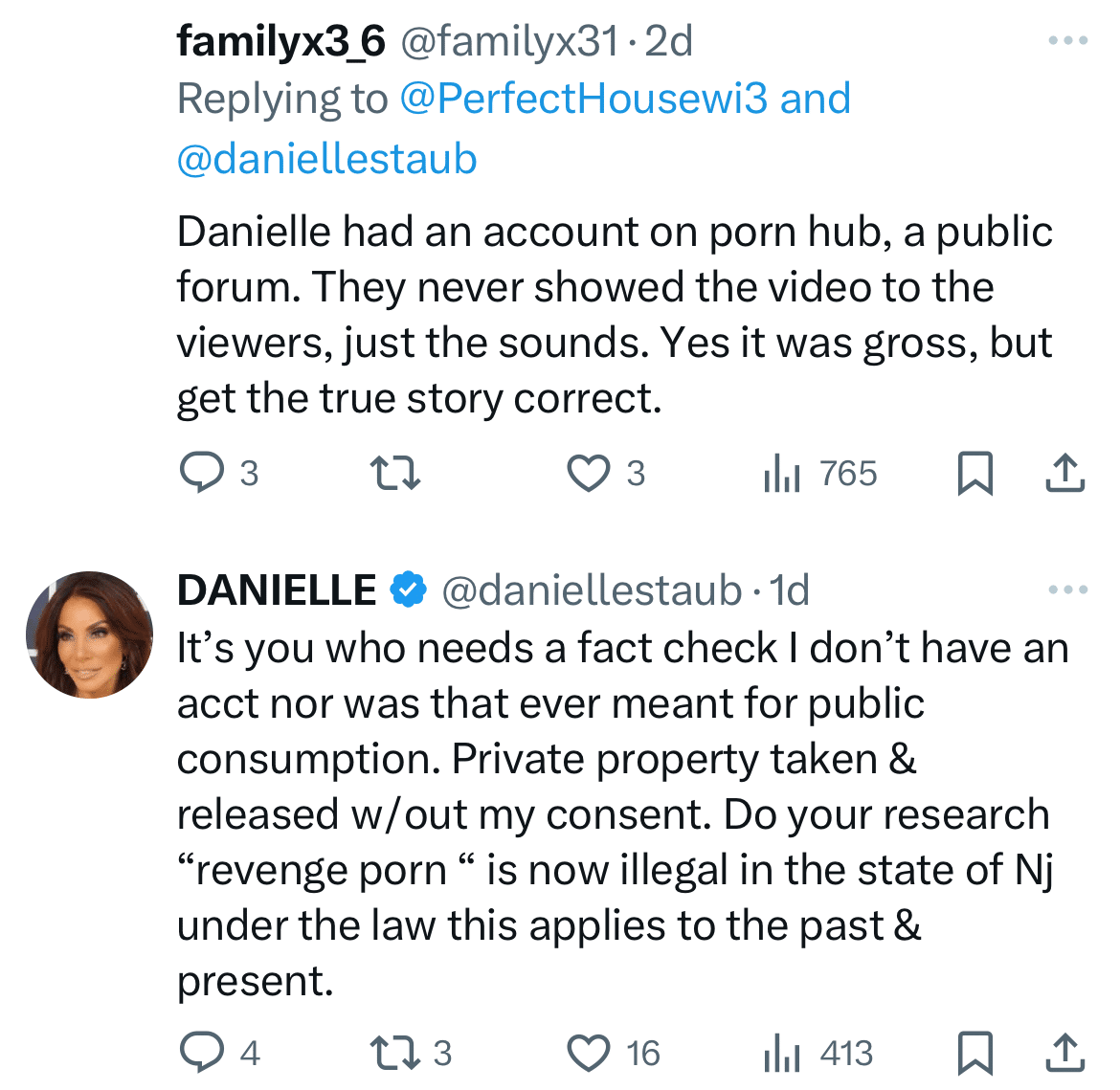Screen dimensions: 1120x1090
Task: Bookmark DANIELLE's reply
Action: [976, 1053]
